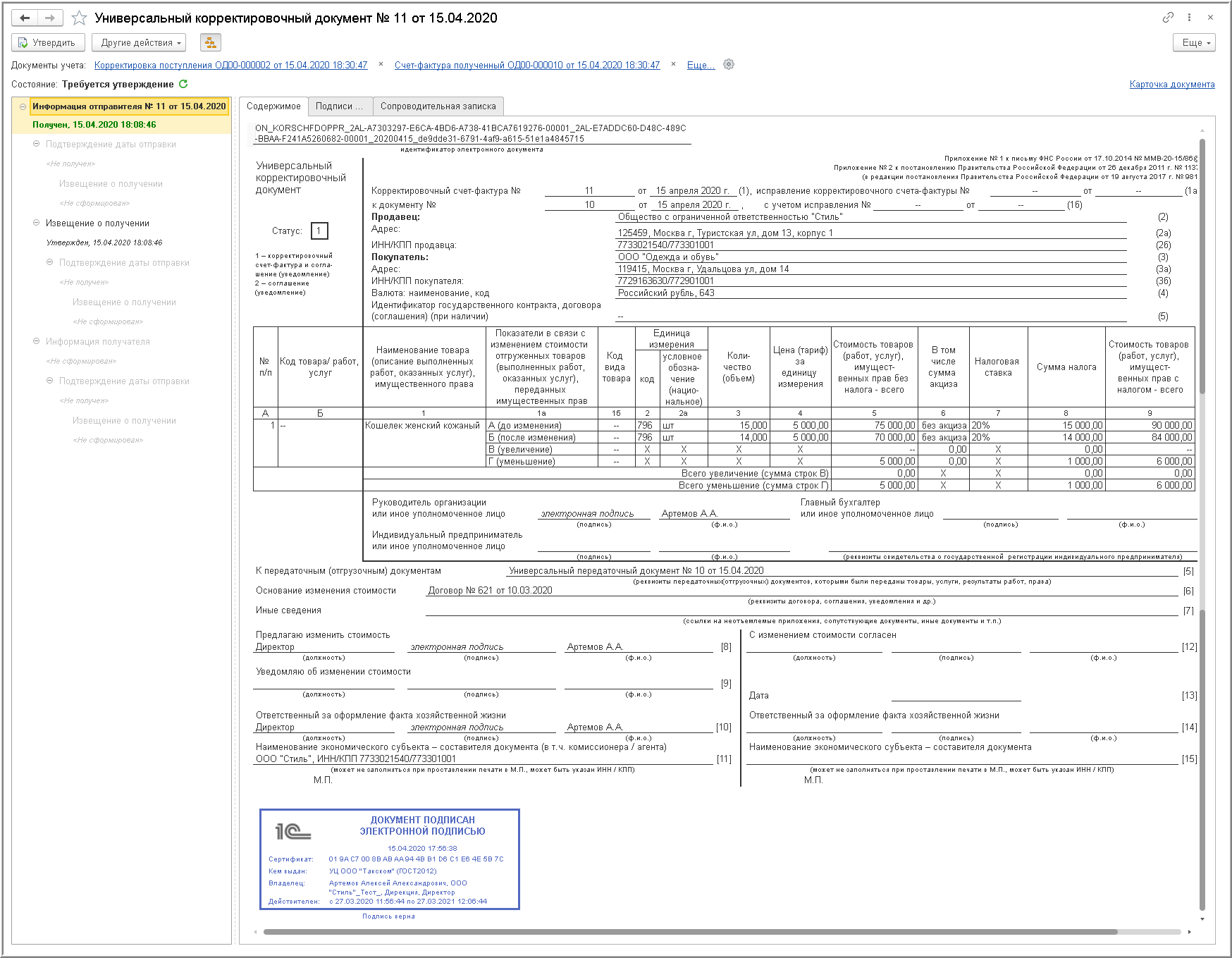The image size is (1232, 958).
Task: Collapse black Извещение о получении node
Action: pyautogui.click(x=37, y=223)
